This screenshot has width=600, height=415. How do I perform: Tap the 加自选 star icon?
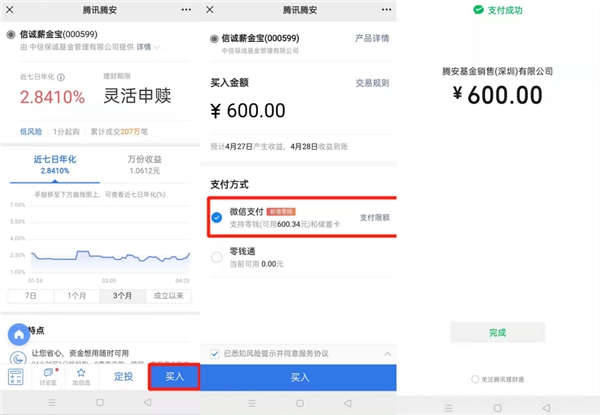pos(81,377)
